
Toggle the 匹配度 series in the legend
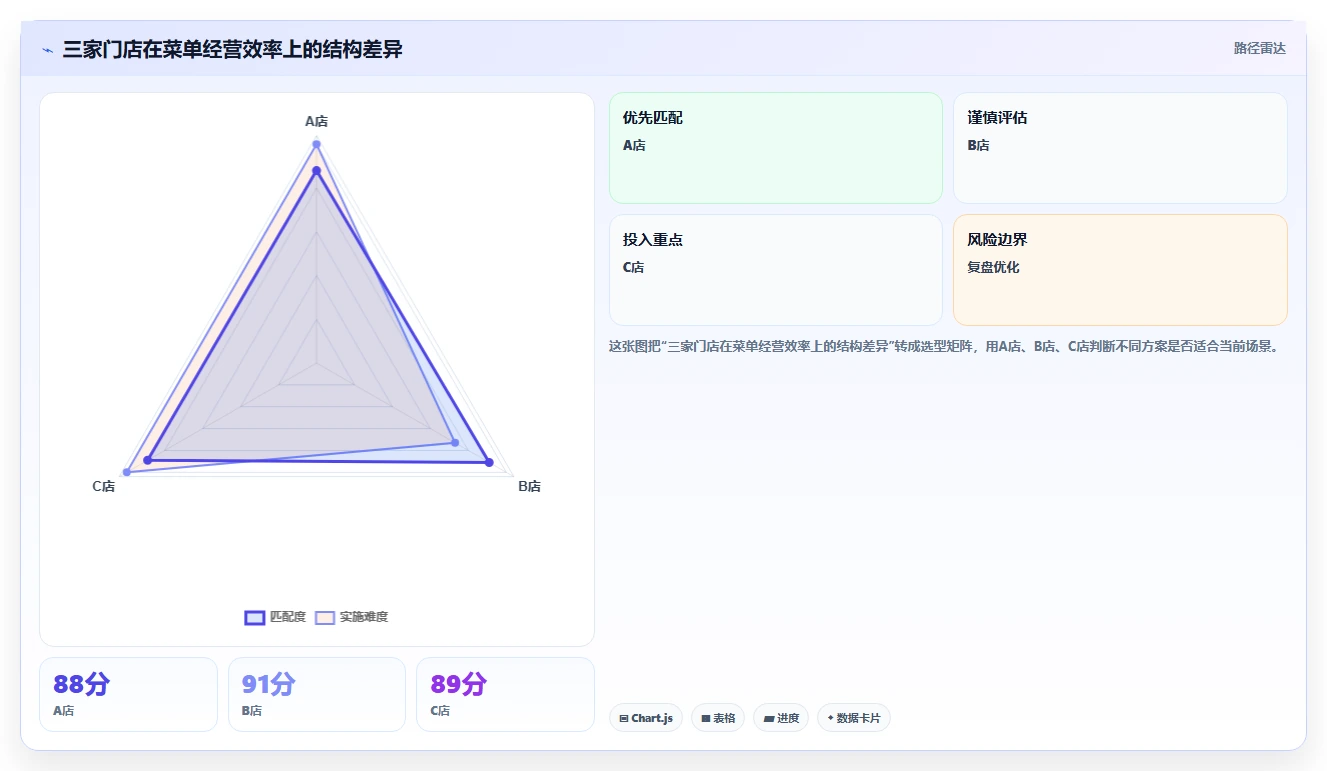(276, 617)
